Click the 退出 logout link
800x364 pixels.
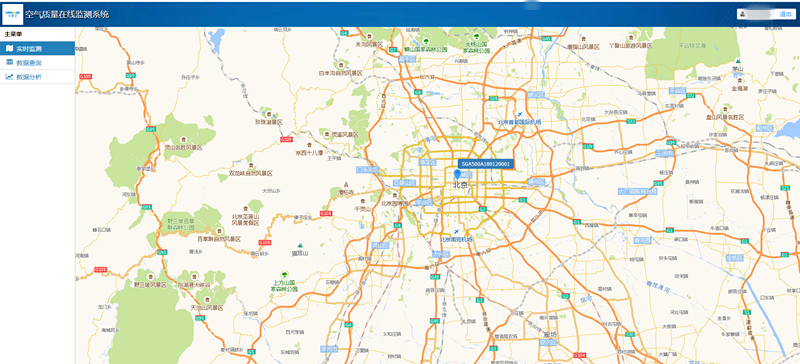[785, 14]
